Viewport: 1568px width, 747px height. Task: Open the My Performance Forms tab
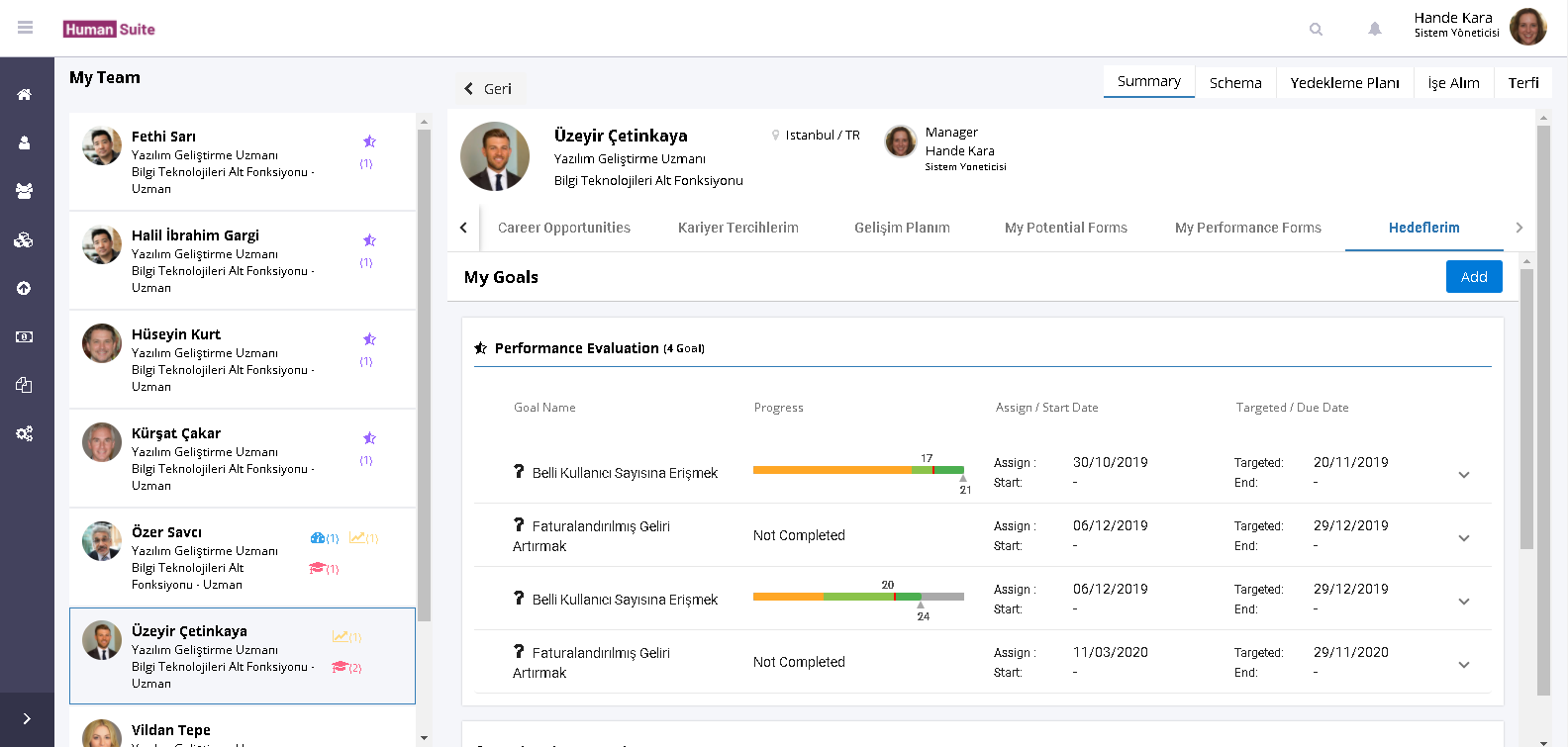[1247, 228]
